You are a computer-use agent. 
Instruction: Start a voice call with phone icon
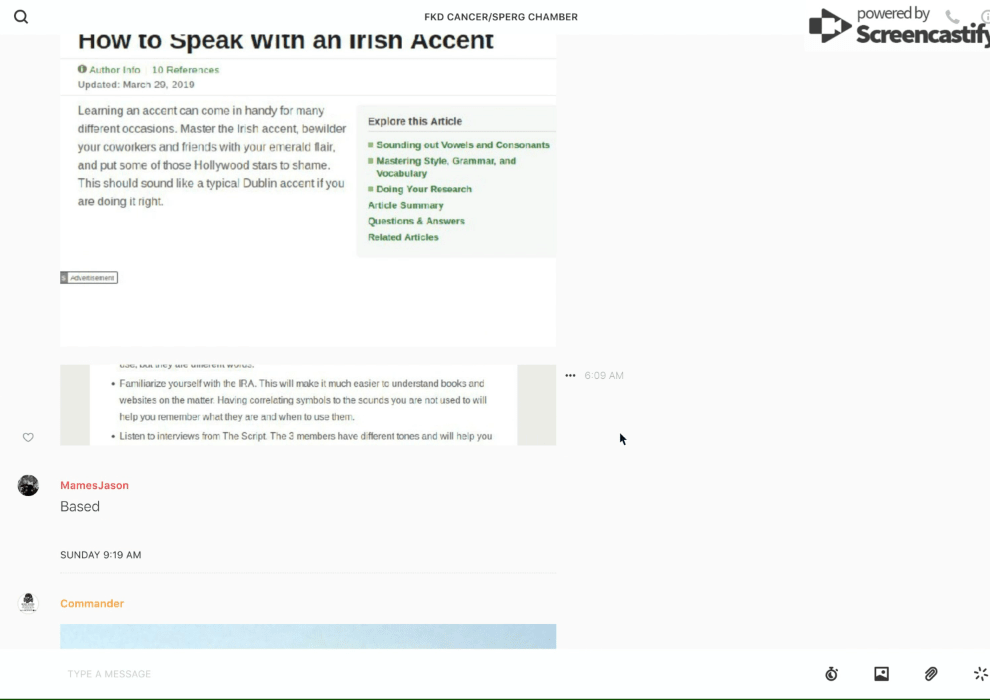click(x=952, y=17)
